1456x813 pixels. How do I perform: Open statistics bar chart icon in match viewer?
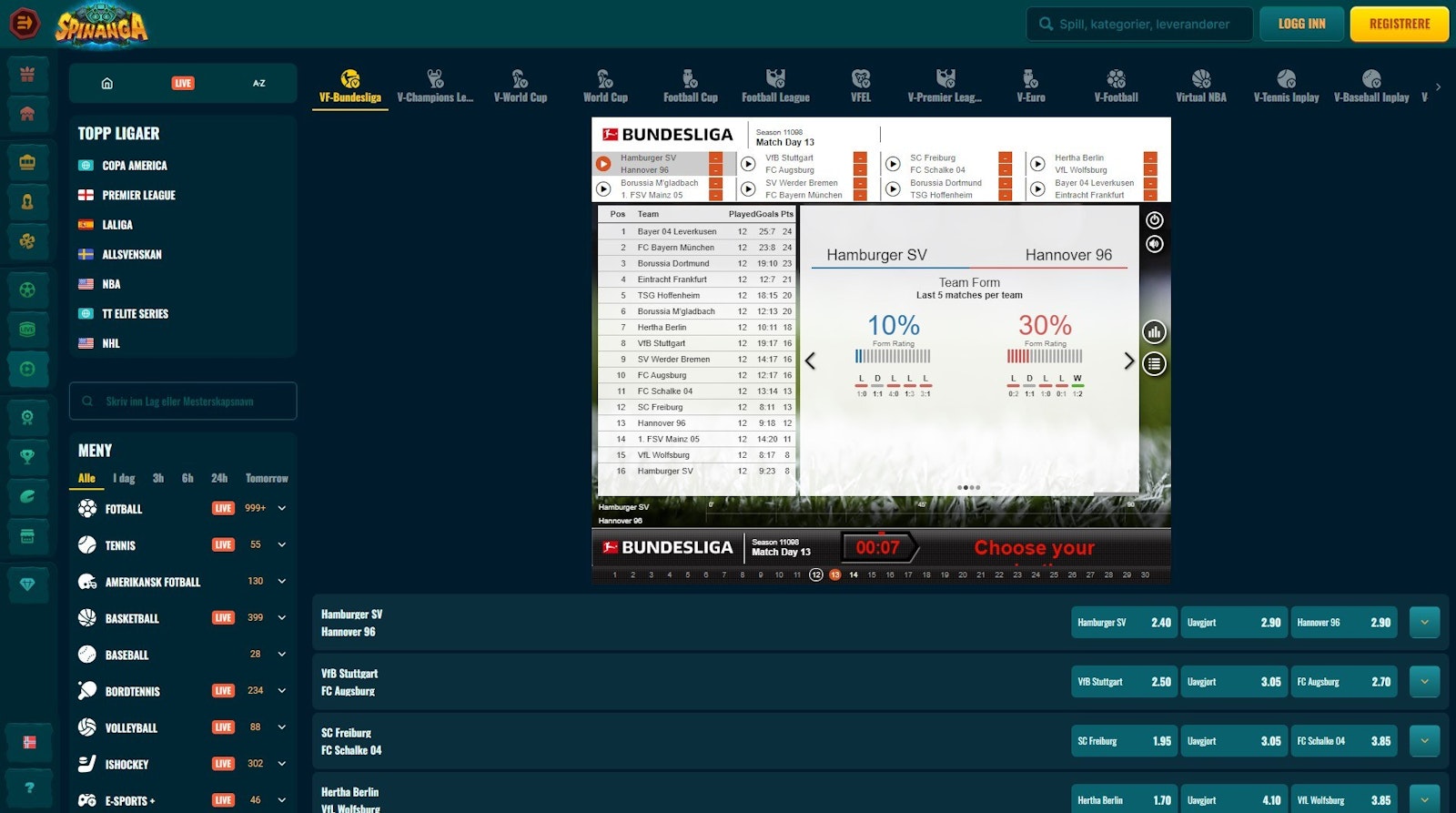[x=1154, y=332]
